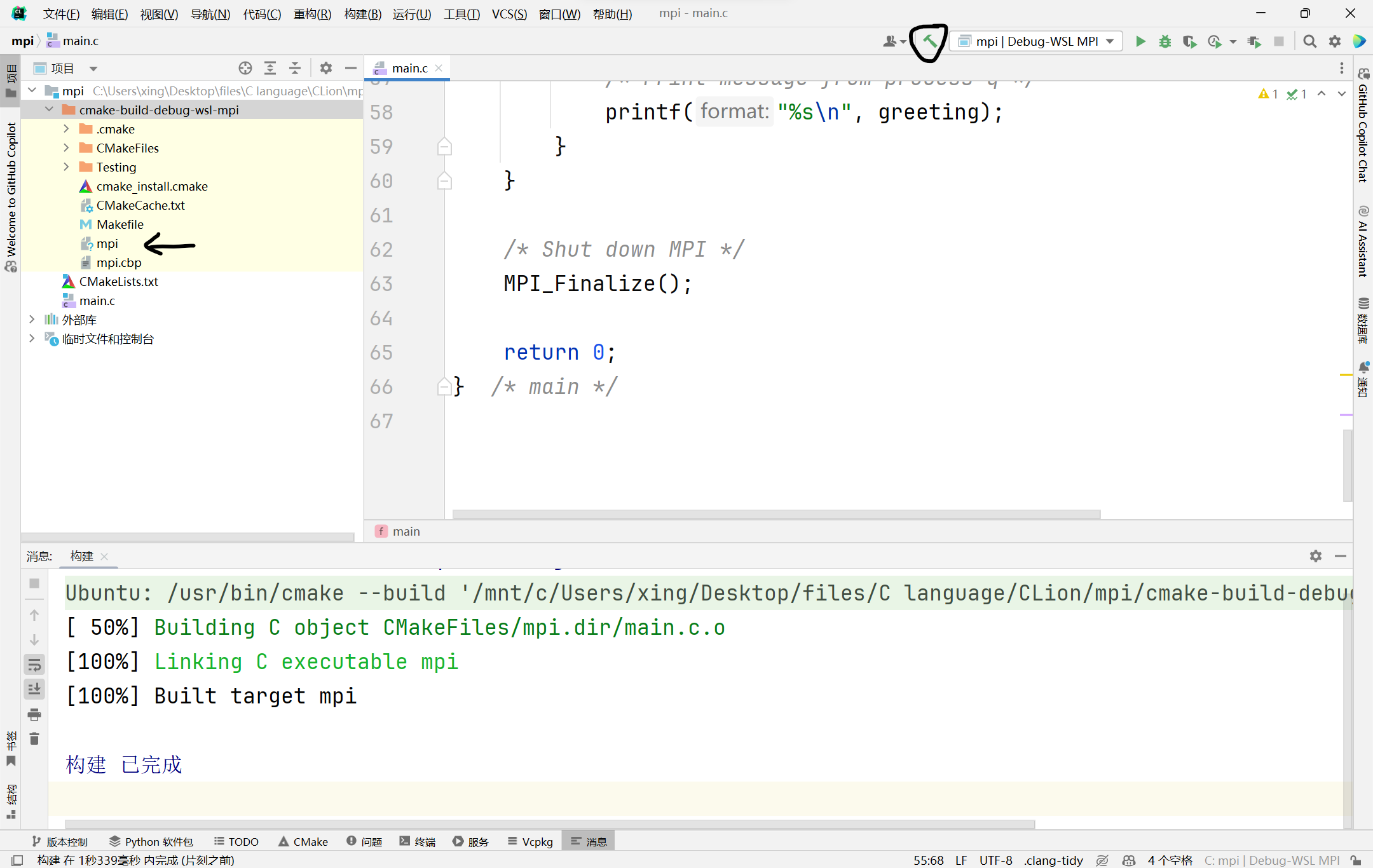Open the JetBrains toolbox colorful icon
This screenshot has width=1373, height=868.
point(1360,41)
